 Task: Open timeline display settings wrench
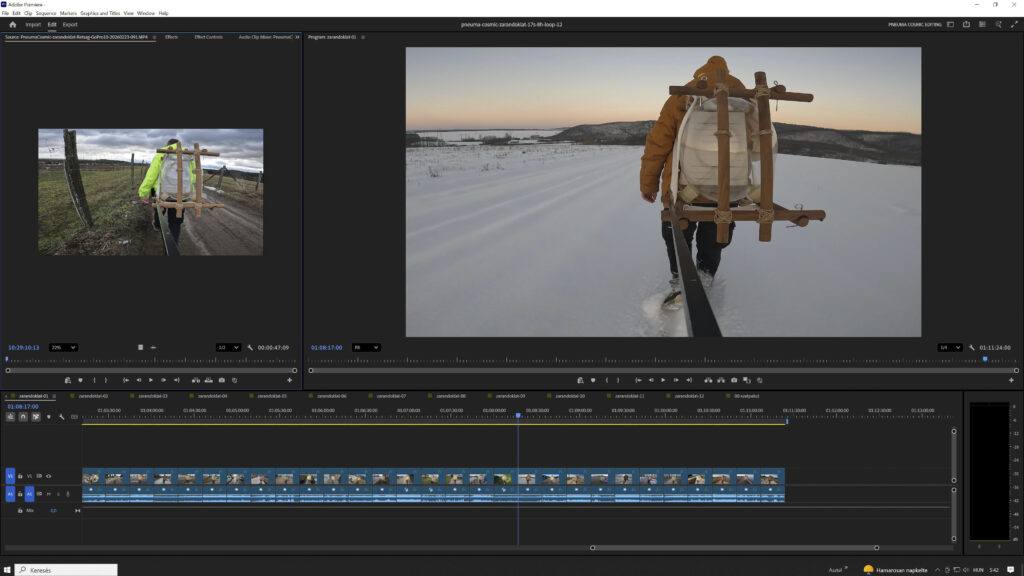tap(61, 417)
